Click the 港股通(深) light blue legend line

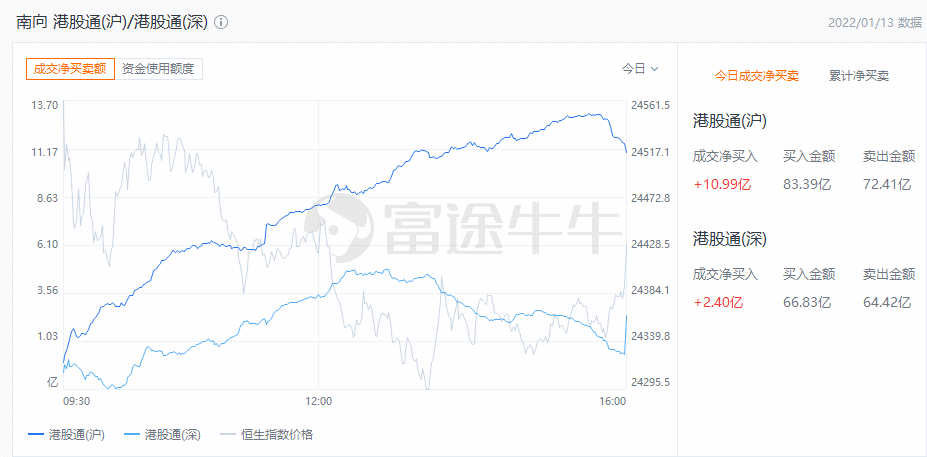click(132, 434)
